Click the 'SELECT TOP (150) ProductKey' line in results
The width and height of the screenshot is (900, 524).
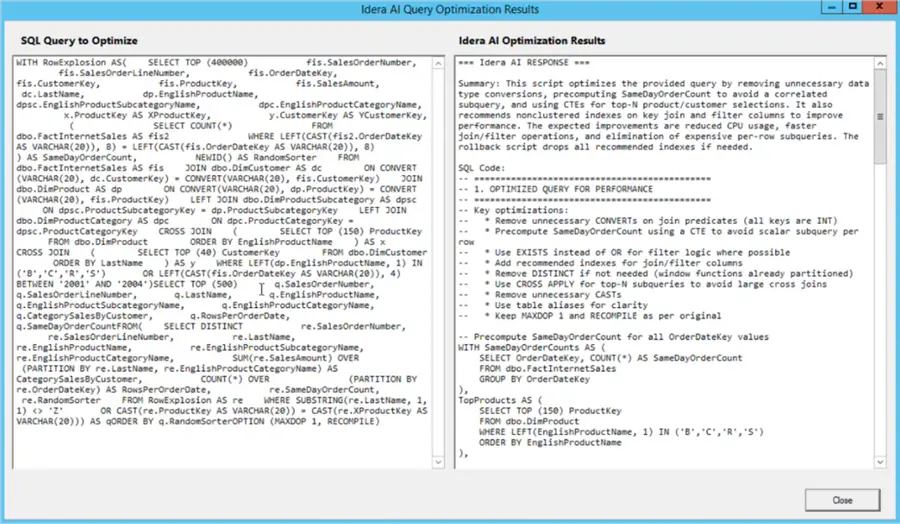[550, 411]
